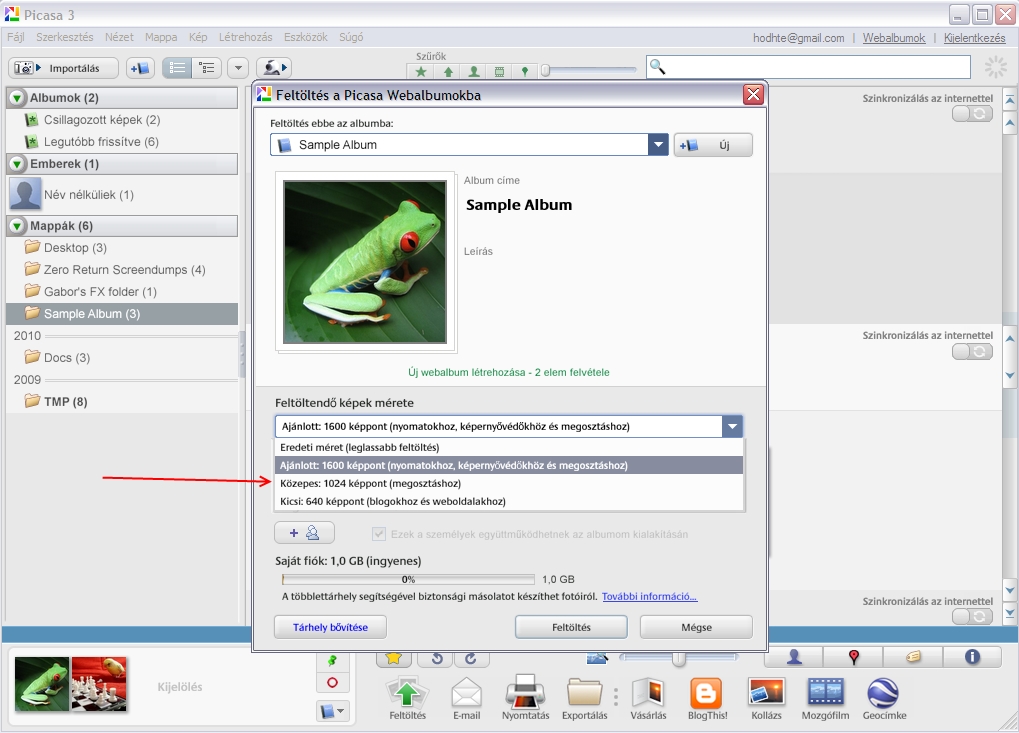Click the Feltöltés upload icon in bottom toolbar
This screenshot has height=733, width=1019.
pyautogui.click(x=407, y=699)
